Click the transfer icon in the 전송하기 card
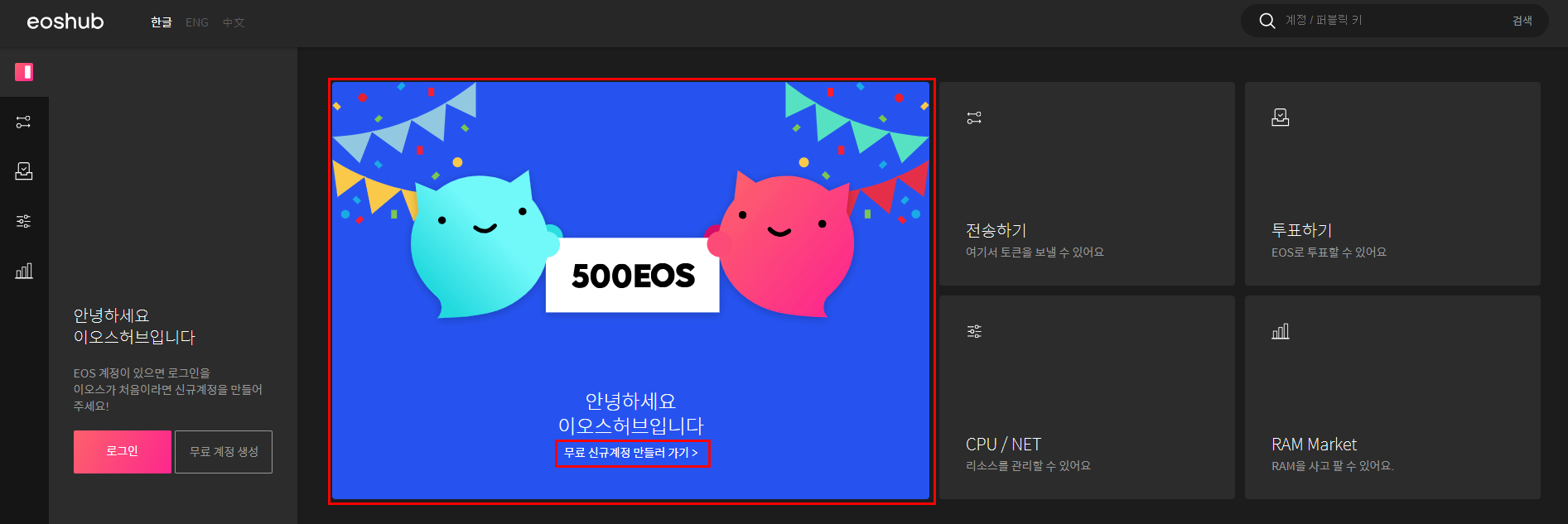Screen dimensions: 1568x524 [x=974, y=118]
